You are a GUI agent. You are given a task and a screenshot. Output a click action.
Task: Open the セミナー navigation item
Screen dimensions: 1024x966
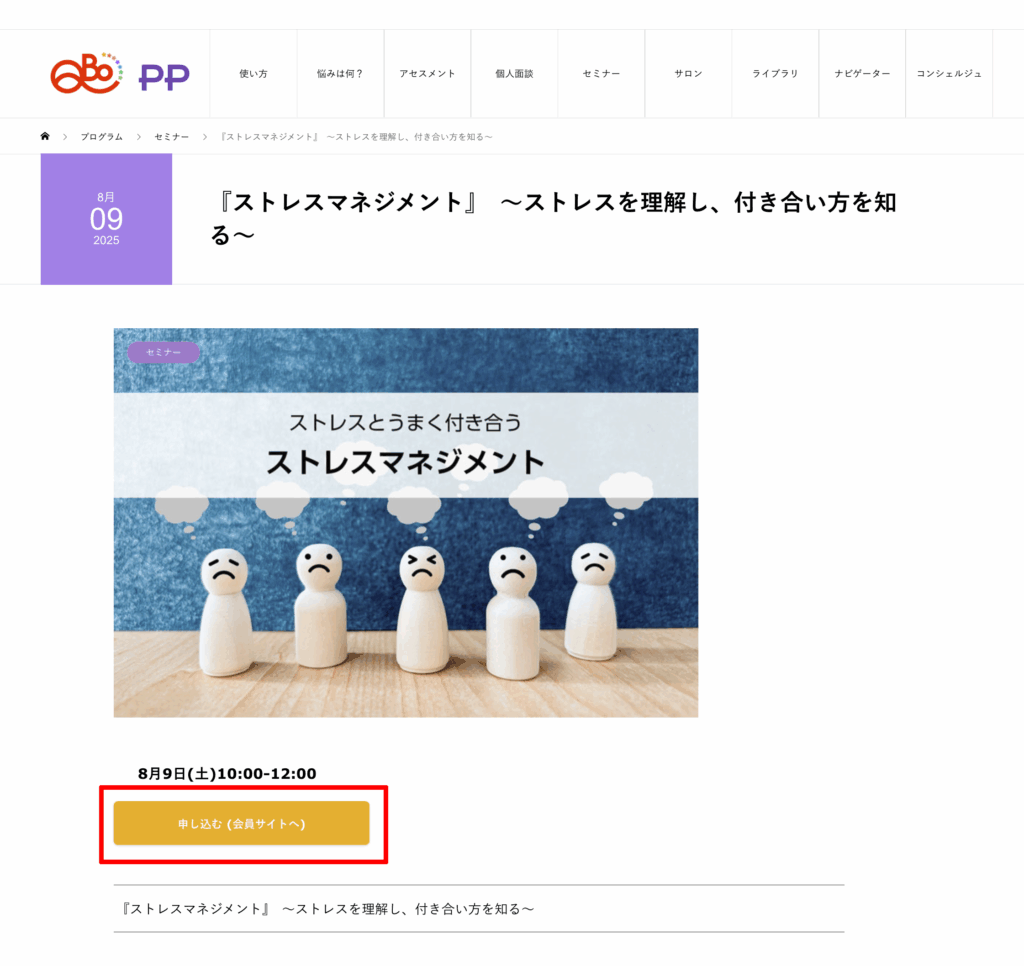[x=601, y=74]
